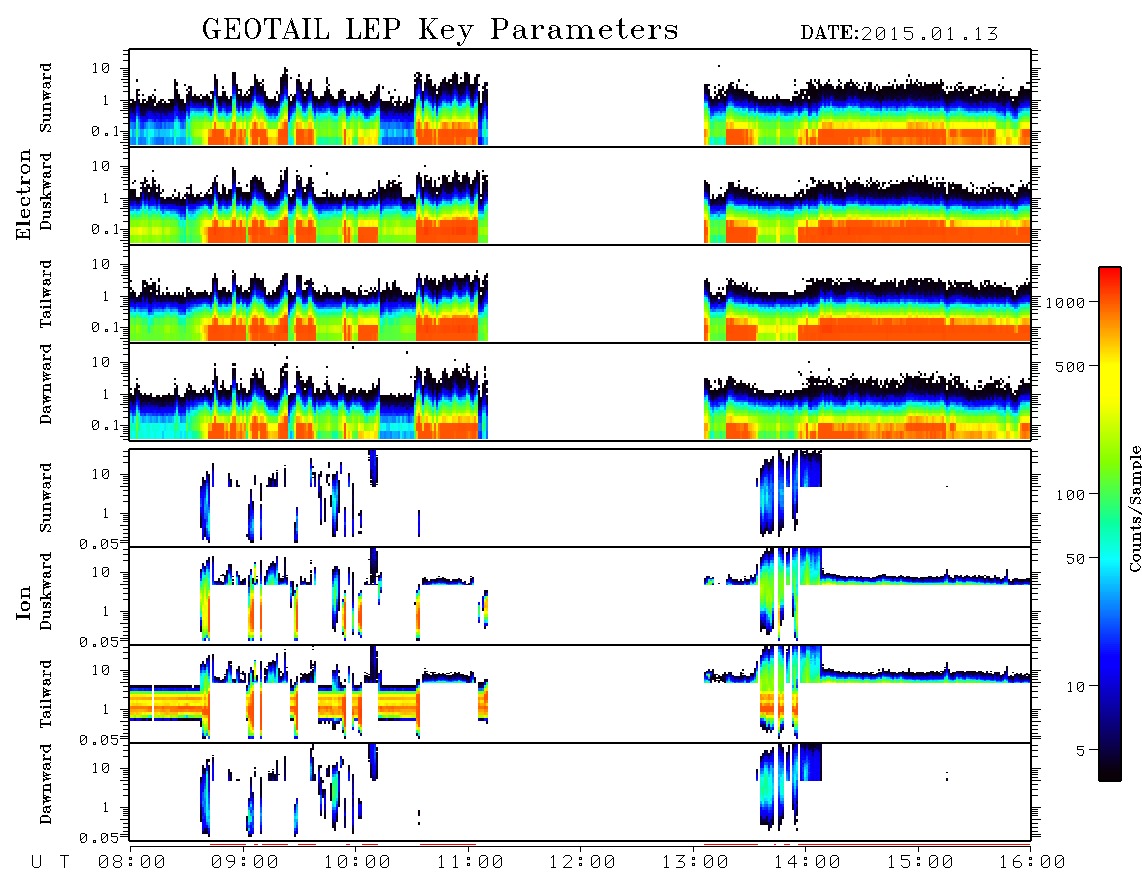Click the 50 color bar tick label
The width and height of the screenshot is (1142, 880).
click(1076, 559)
